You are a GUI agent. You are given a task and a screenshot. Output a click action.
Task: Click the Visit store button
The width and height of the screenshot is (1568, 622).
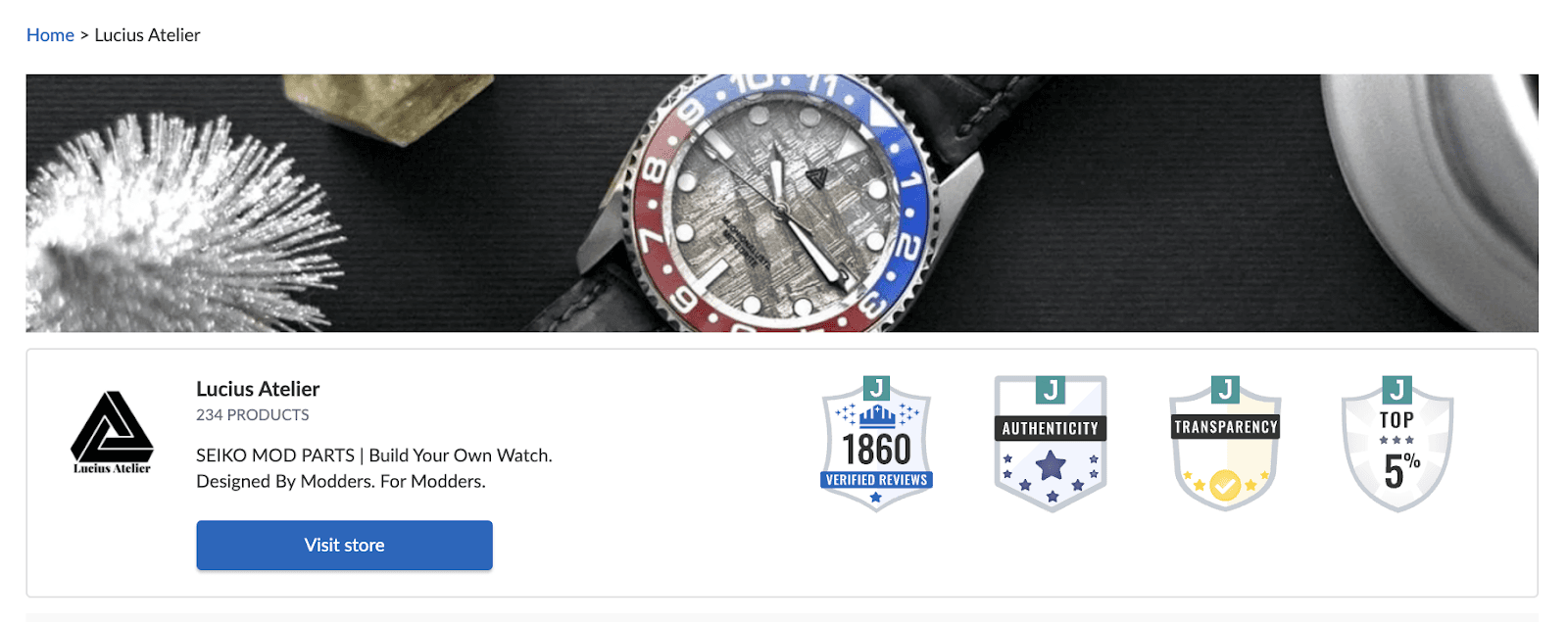click(x=344, y=545)
